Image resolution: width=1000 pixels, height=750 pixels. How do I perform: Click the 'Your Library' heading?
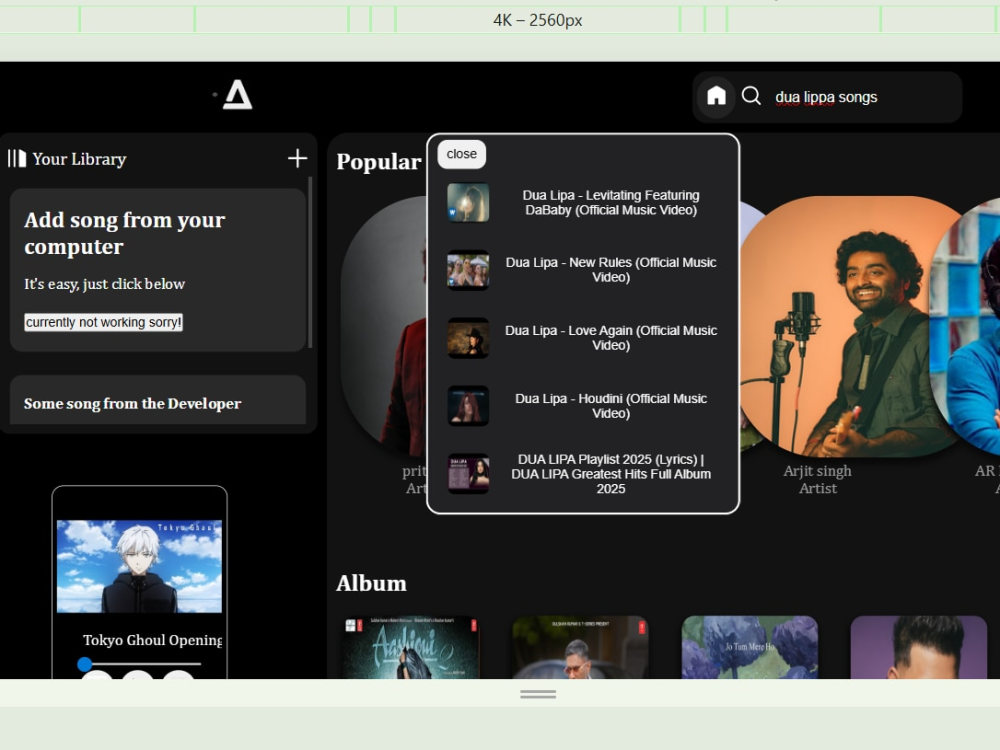tap(79, 159)
